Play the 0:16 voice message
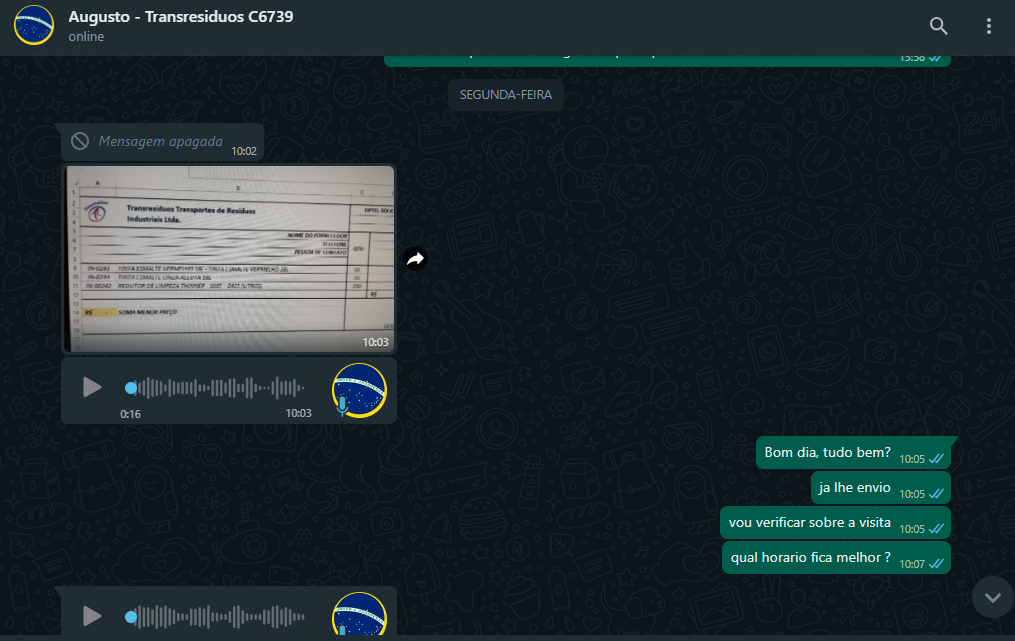The width and height of the screenshot is (1015, 641). (x=92, y=387)
